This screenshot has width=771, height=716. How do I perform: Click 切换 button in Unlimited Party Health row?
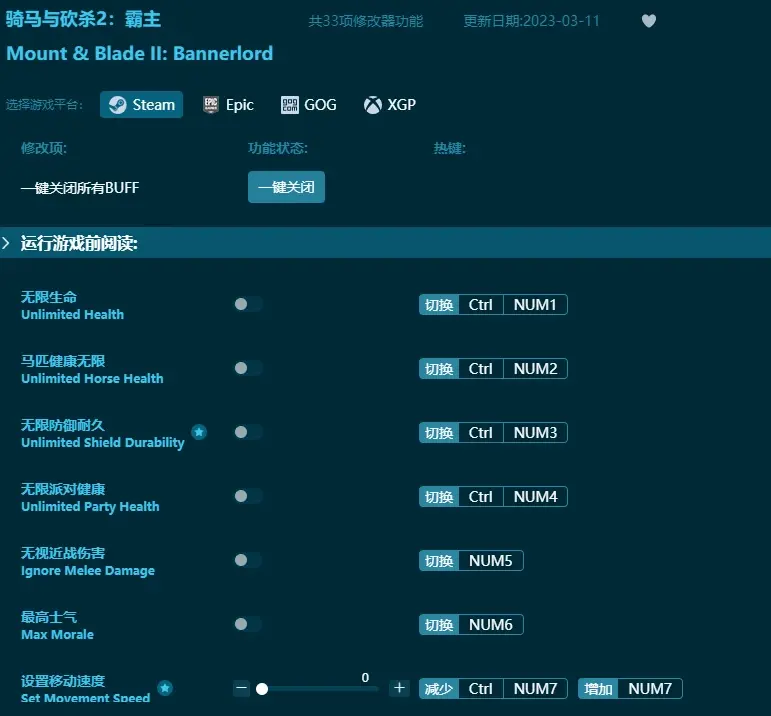[x=439, y=497]
